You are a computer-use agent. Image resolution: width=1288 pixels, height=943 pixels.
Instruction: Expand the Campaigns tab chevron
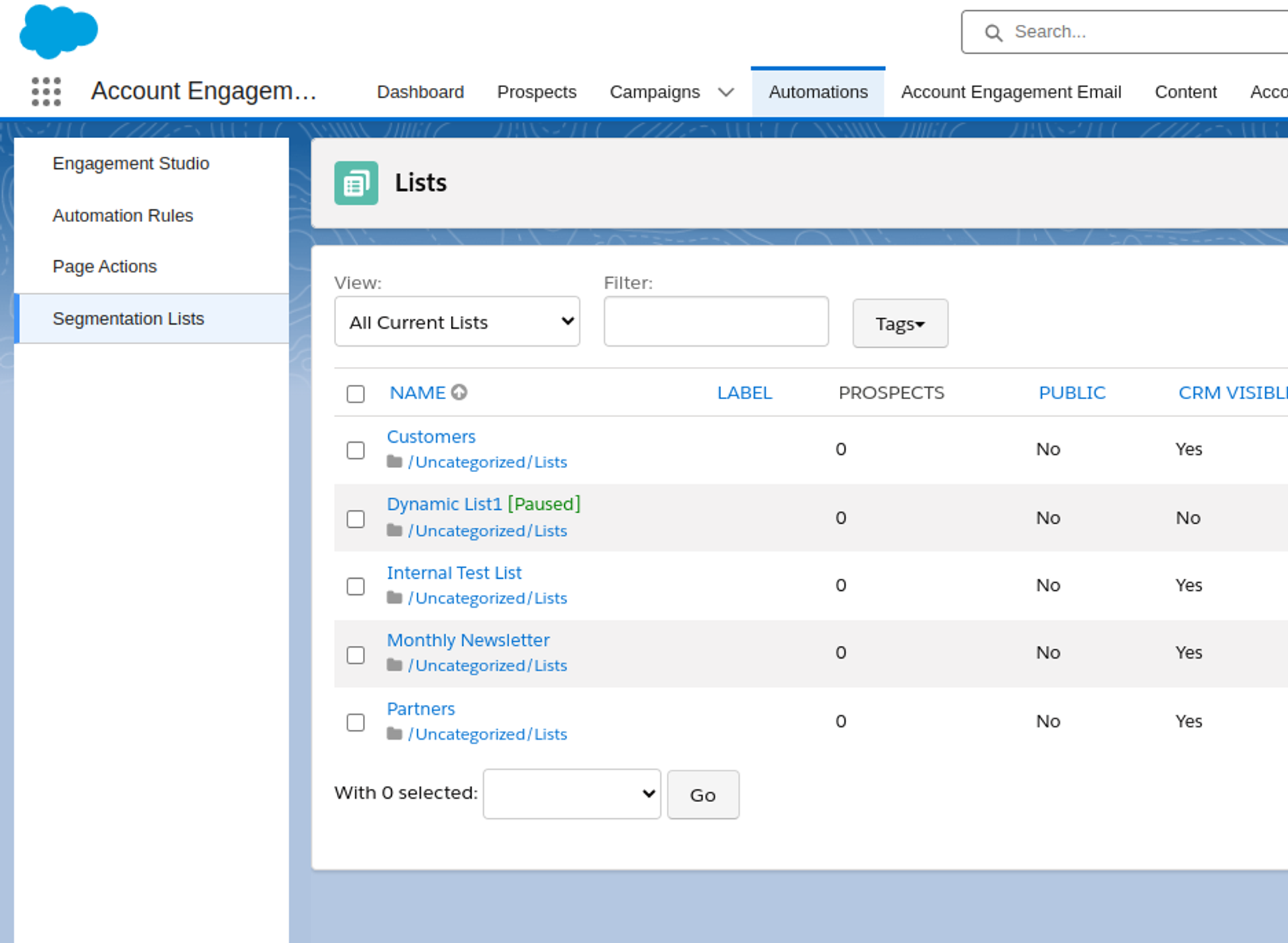(726, 92)
